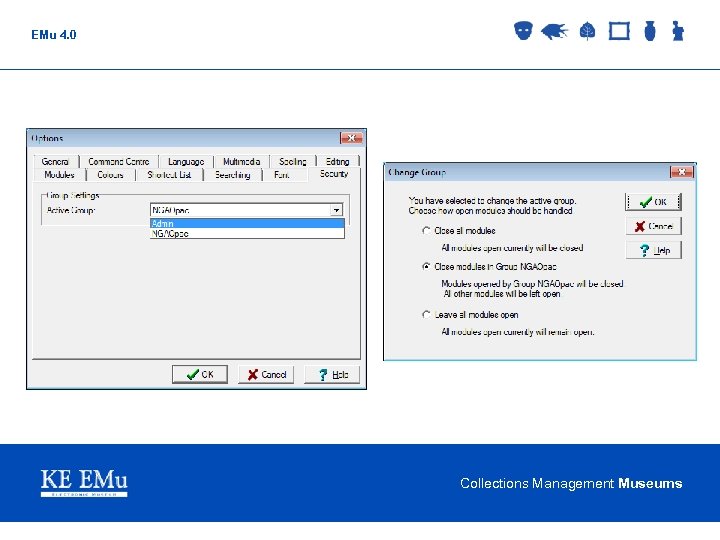Confirm Options dialog with OK

click(x=200, y=374)
